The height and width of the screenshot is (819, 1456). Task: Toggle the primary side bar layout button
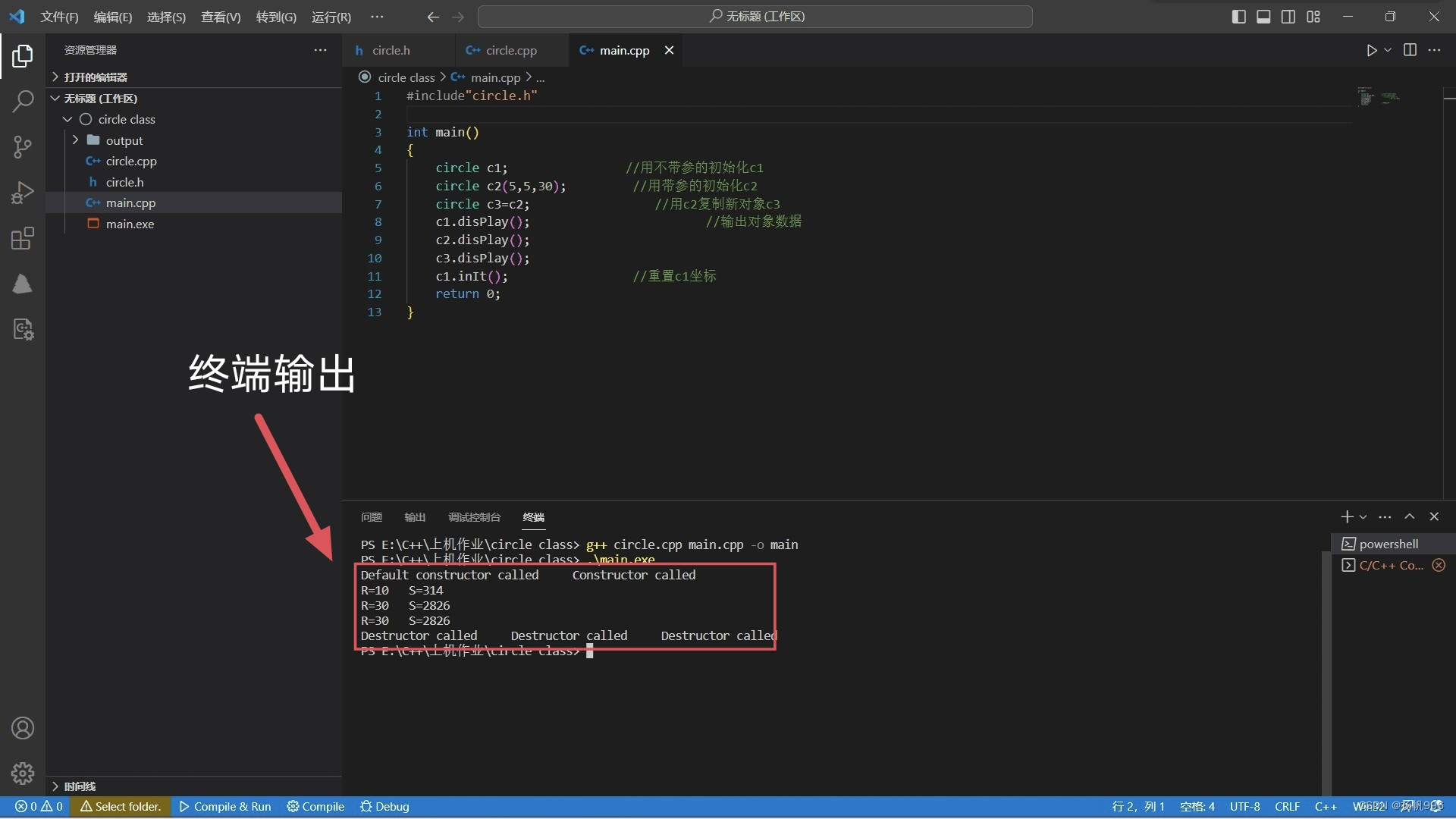click(x=1238, y=17)
